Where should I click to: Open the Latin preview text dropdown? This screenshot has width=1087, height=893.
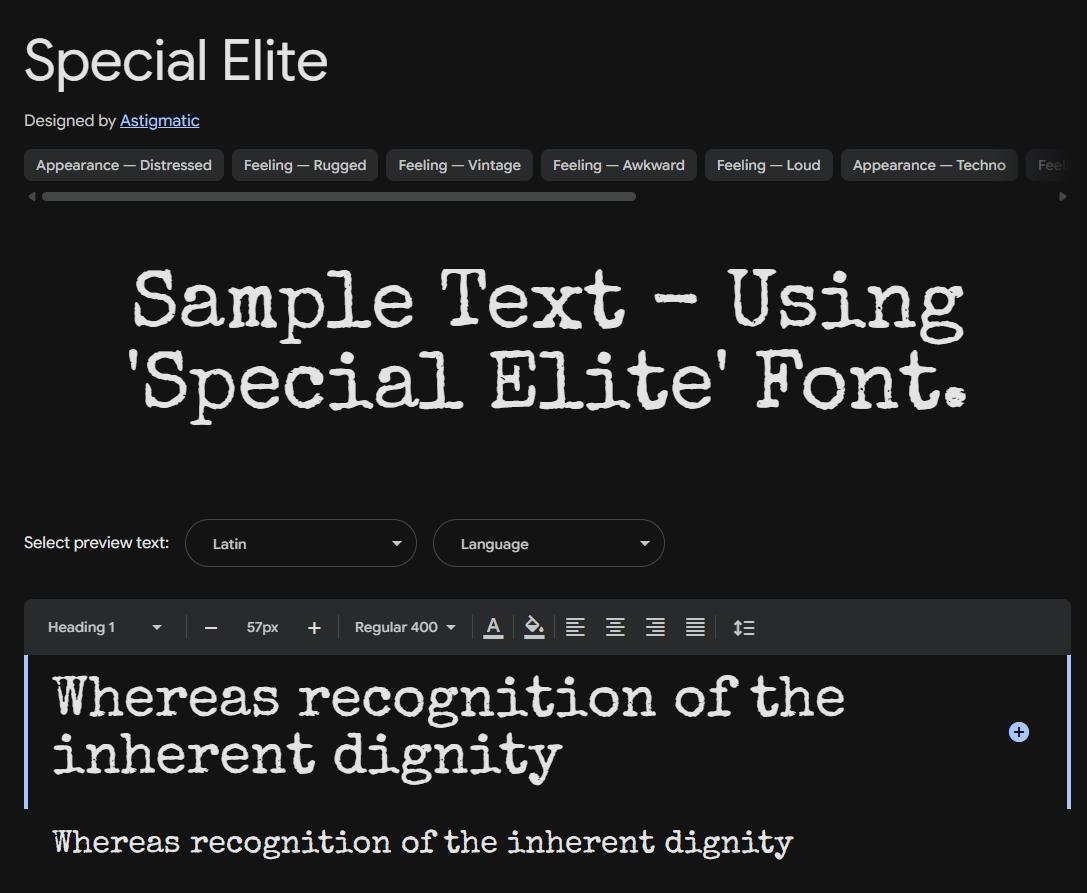301,543
